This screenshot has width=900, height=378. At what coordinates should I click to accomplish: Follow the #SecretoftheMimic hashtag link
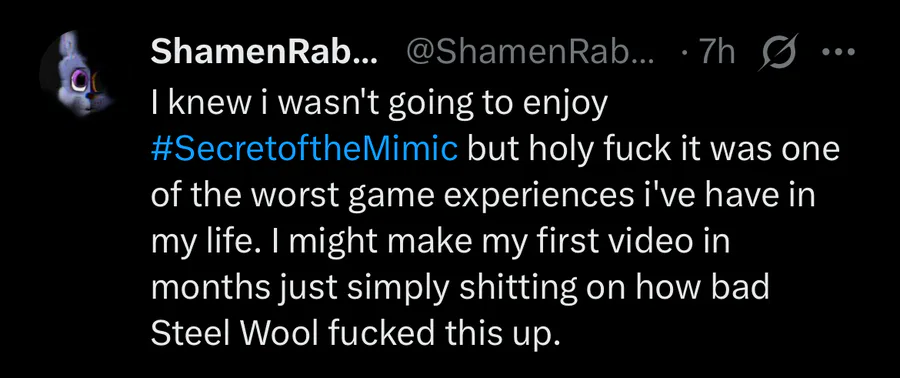(x=304, y=150)
